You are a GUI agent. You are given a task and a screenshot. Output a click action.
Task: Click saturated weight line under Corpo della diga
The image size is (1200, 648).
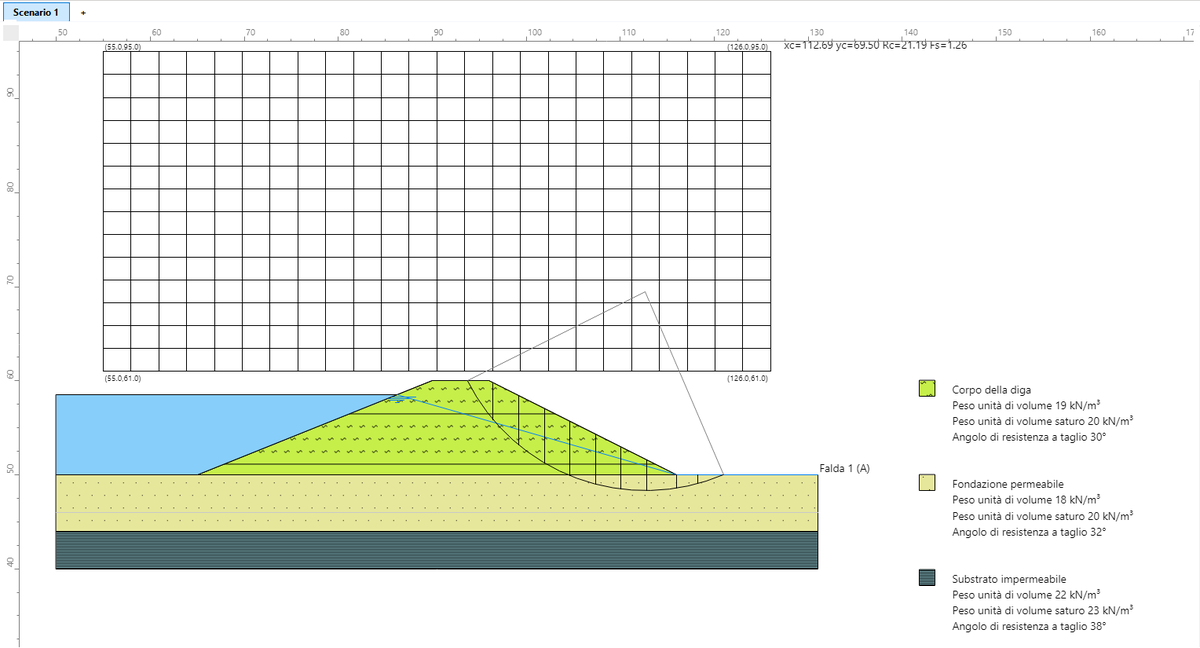coord(1042,421)
